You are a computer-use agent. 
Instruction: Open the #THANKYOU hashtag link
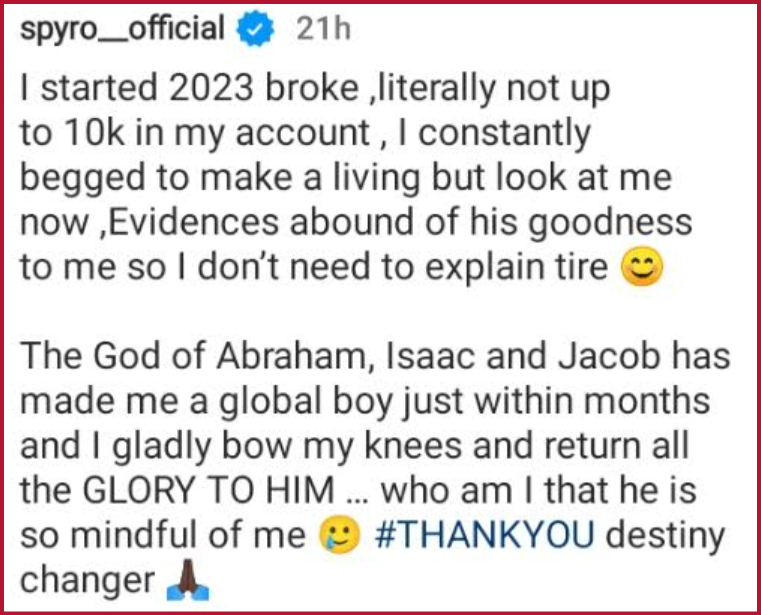485,535
